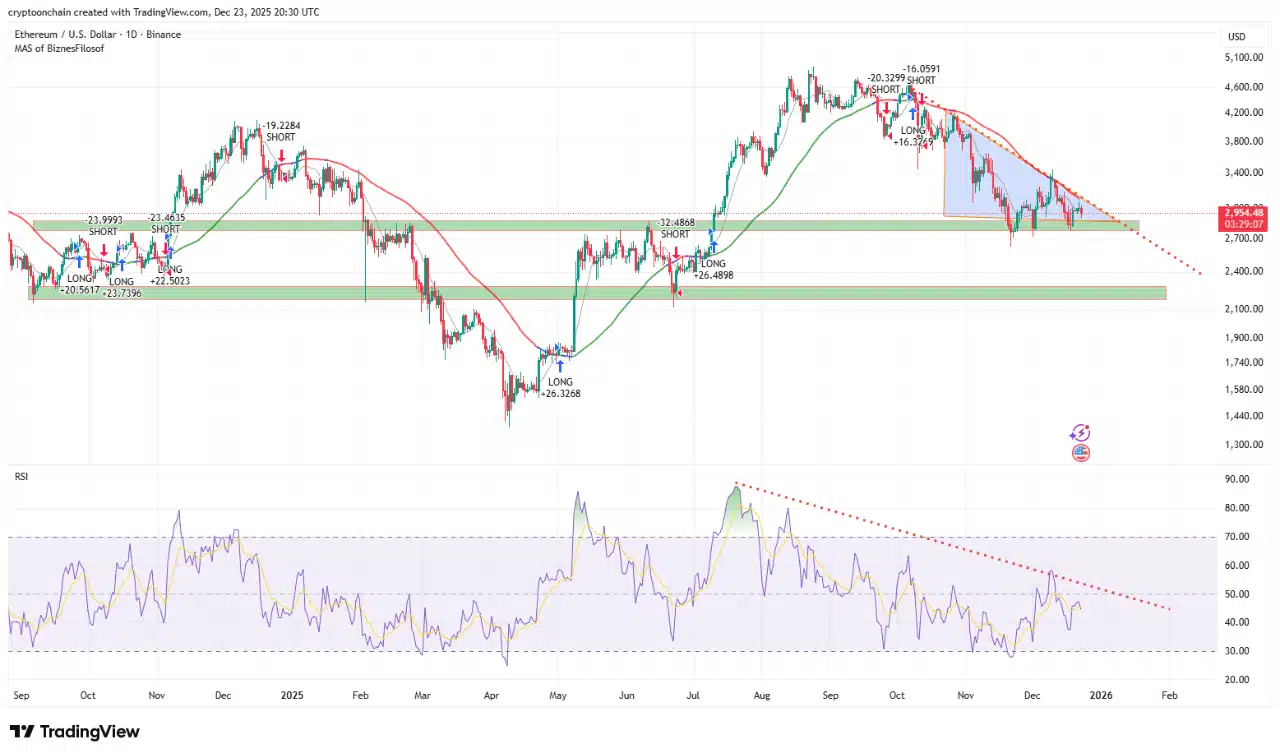Click the 2026 label on time axis
1280x756 pixels.
point(1101,694)
